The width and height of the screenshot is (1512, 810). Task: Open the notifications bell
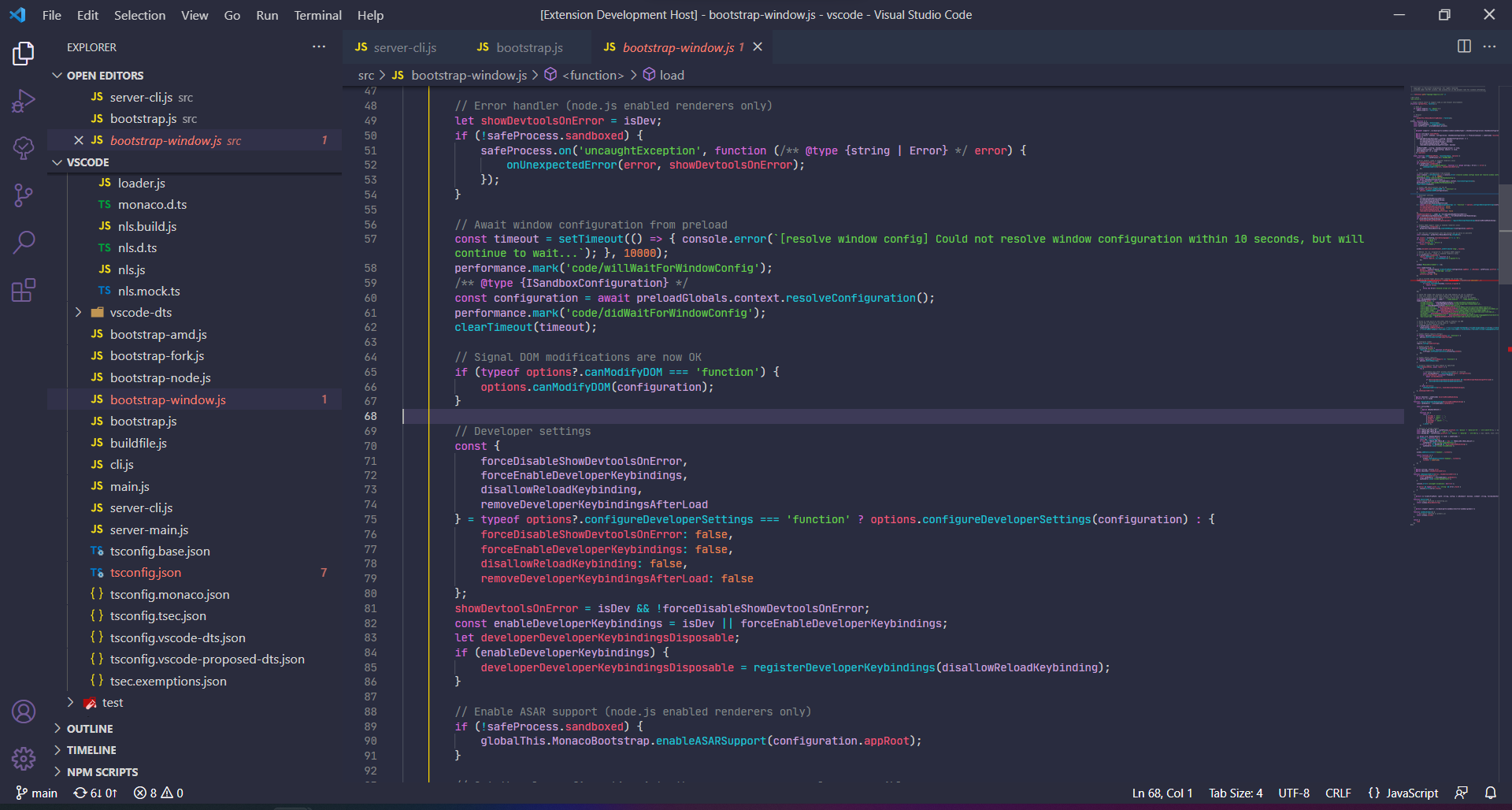pyautogui.click(x=1491, y=793)
